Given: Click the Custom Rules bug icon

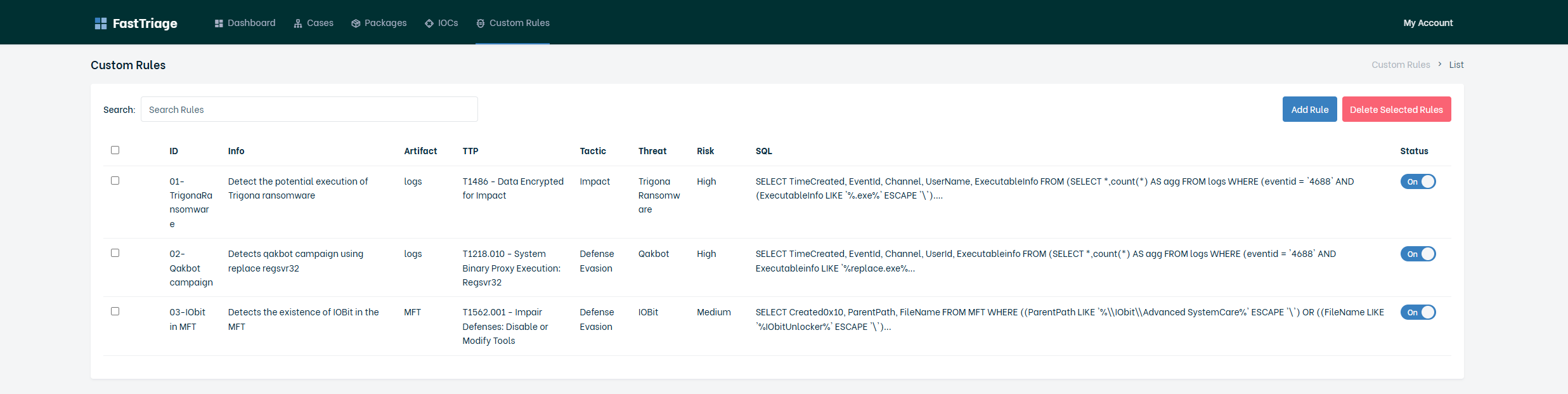Looking at the screenshot, I should [481, 23].
